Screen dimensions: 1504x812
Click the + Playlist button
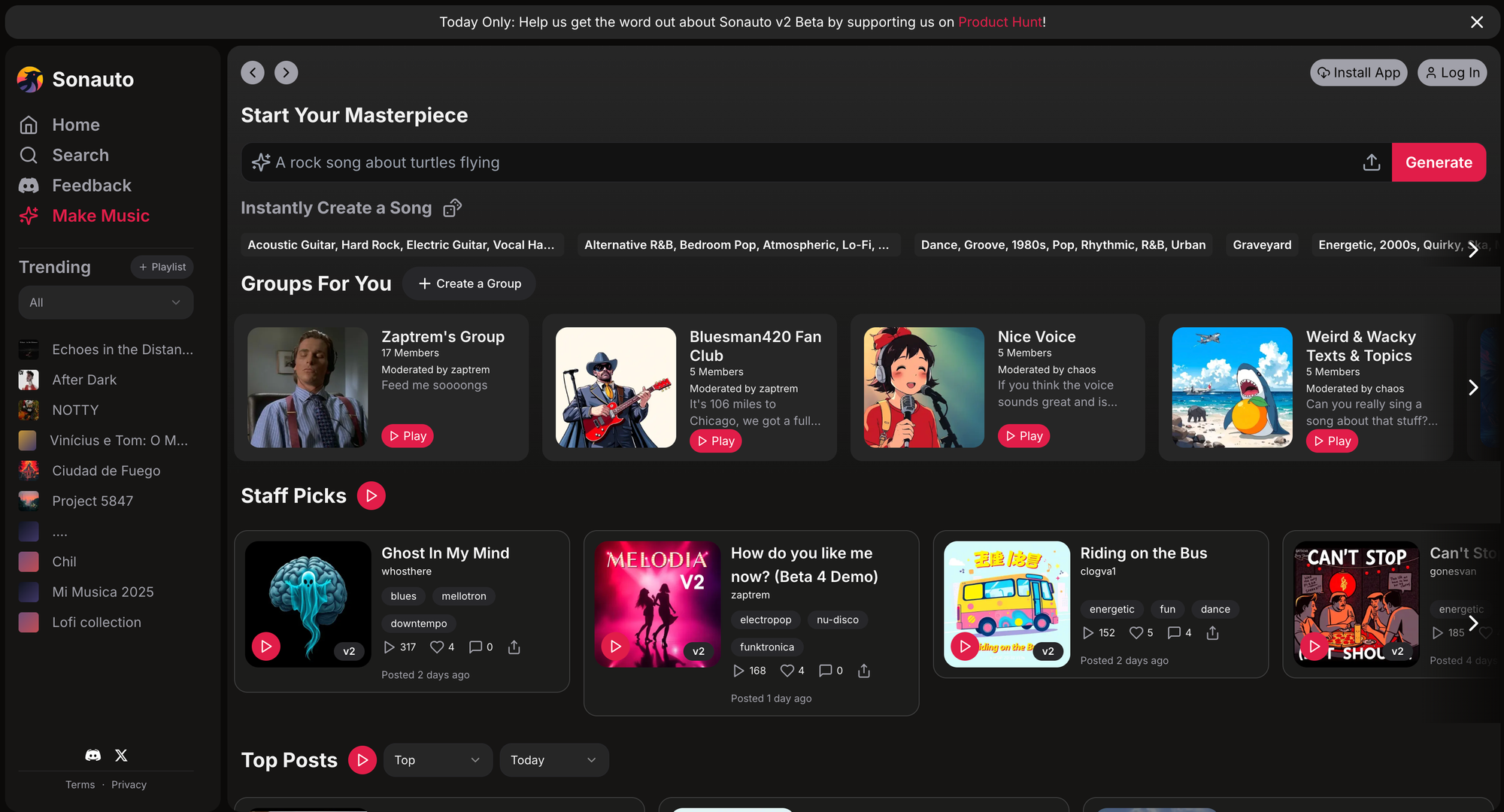[x=162, y=267]
